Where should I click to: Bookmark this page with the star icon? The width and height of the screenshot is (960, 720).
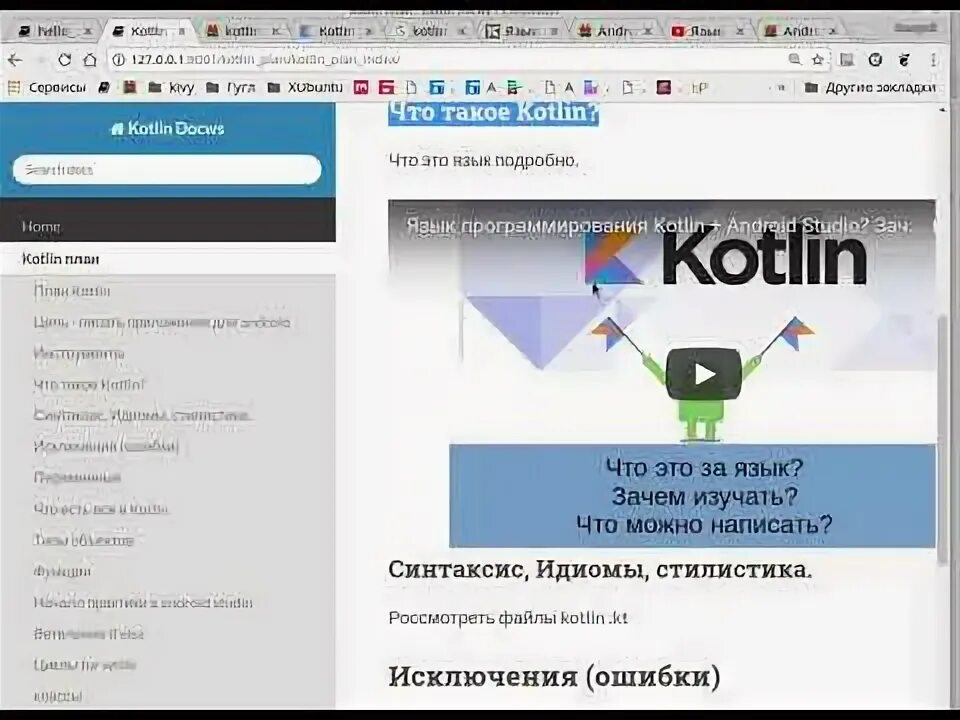817,59
